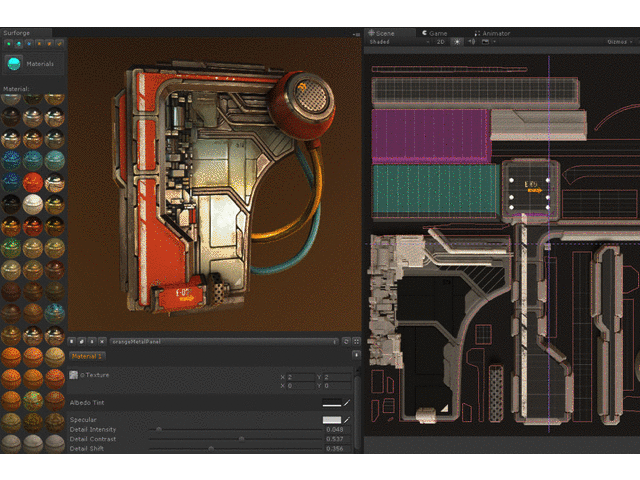Click third icon left of orangeMetalPanel field

[92, 341]
